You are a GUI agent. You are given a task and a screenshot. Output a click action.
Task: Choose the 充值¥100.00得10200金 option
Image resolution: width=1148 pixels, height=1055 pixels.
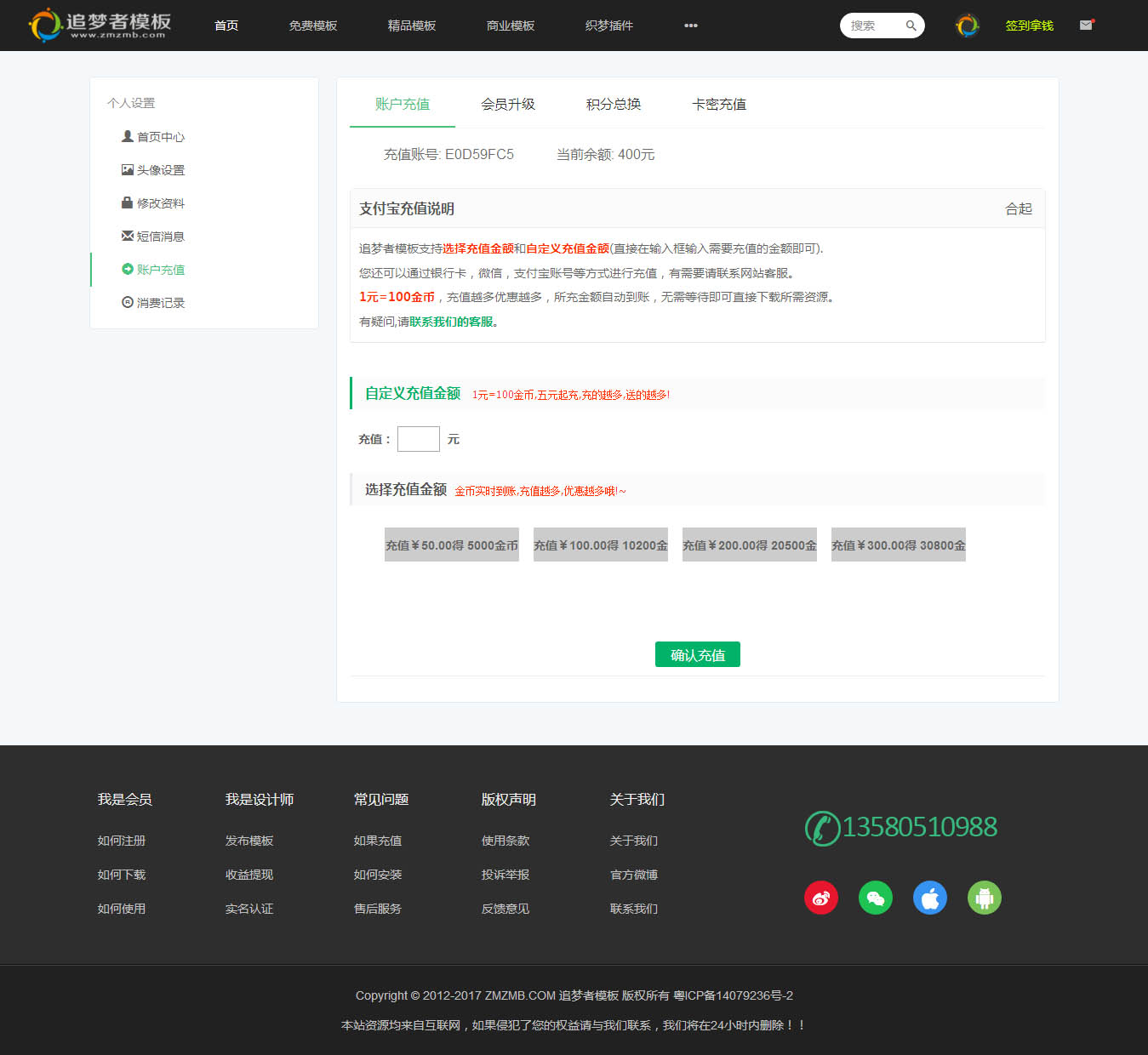tap(600, 545)
